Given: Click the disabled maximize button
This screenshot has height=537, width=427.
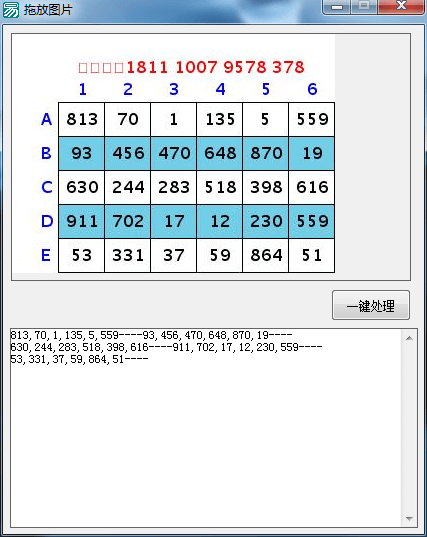Looking at the screenshot, I should point(364,6).
